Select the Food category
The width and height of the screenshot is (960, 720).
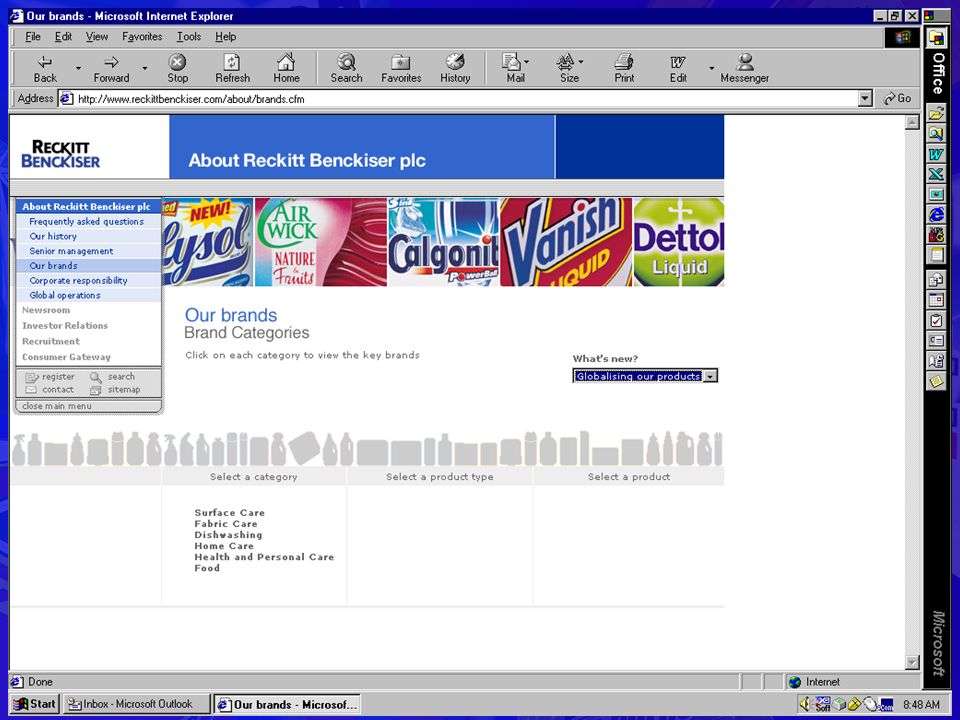tap(207, 568)
